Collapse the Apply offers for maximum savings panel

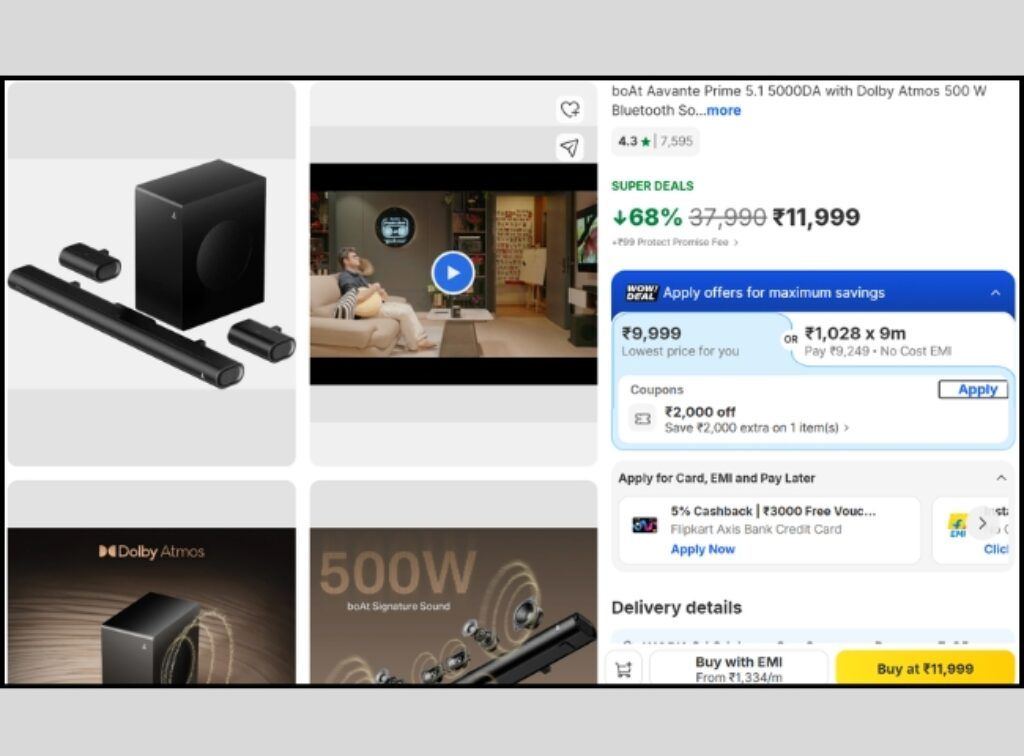pos(995,292)
